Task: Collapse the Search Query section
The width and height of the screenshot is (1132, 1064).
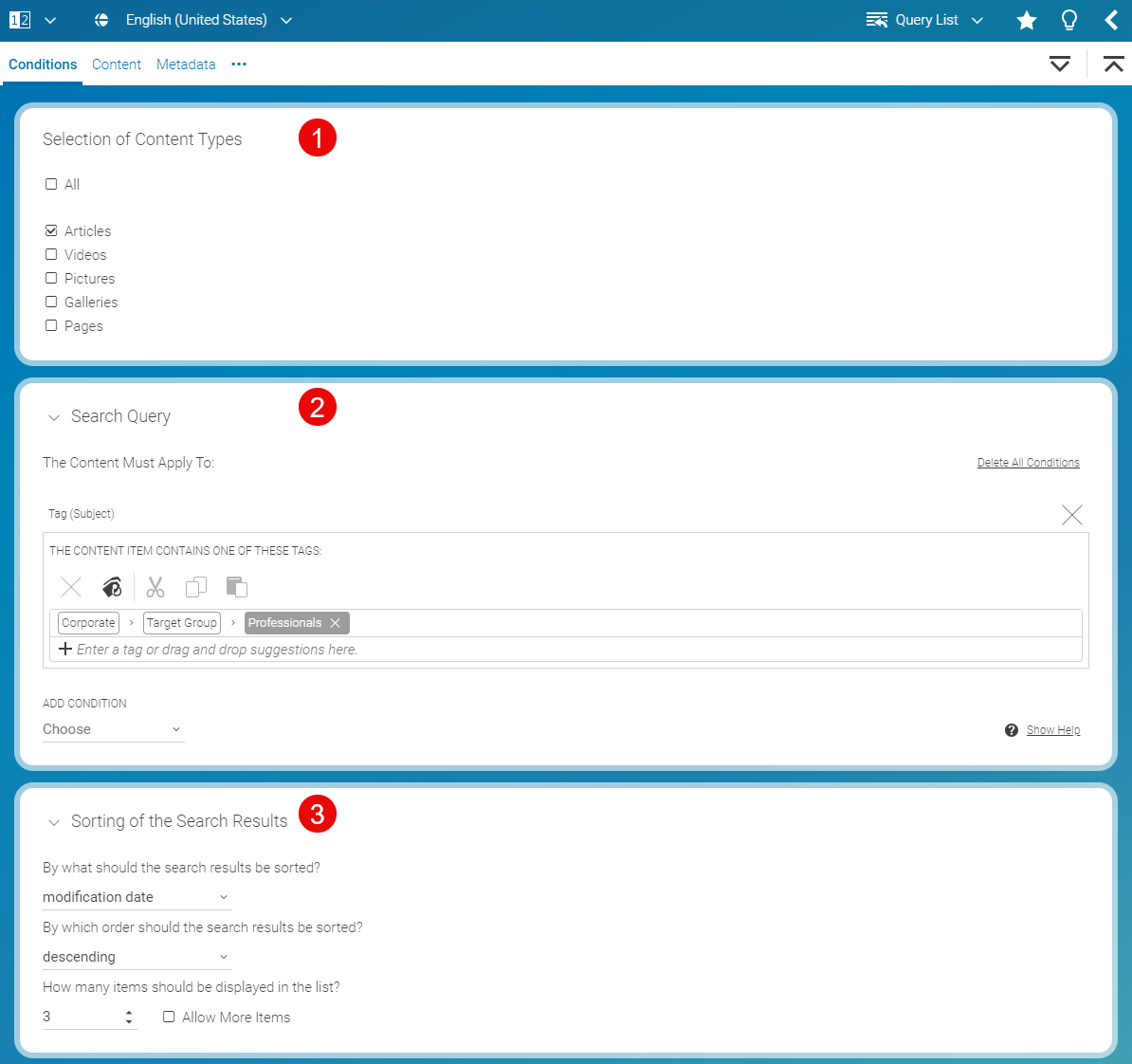Action: (54, 416)
